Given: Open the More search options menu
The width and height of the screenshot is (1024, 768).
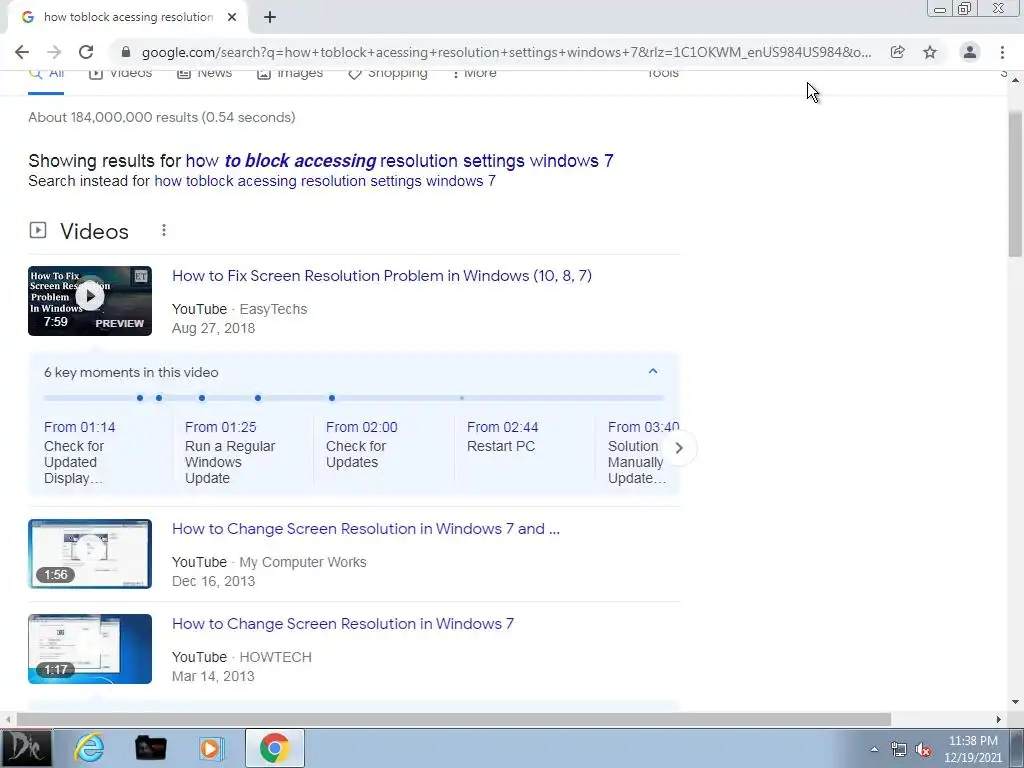Looking at the screenshot, I should point(475,73).
